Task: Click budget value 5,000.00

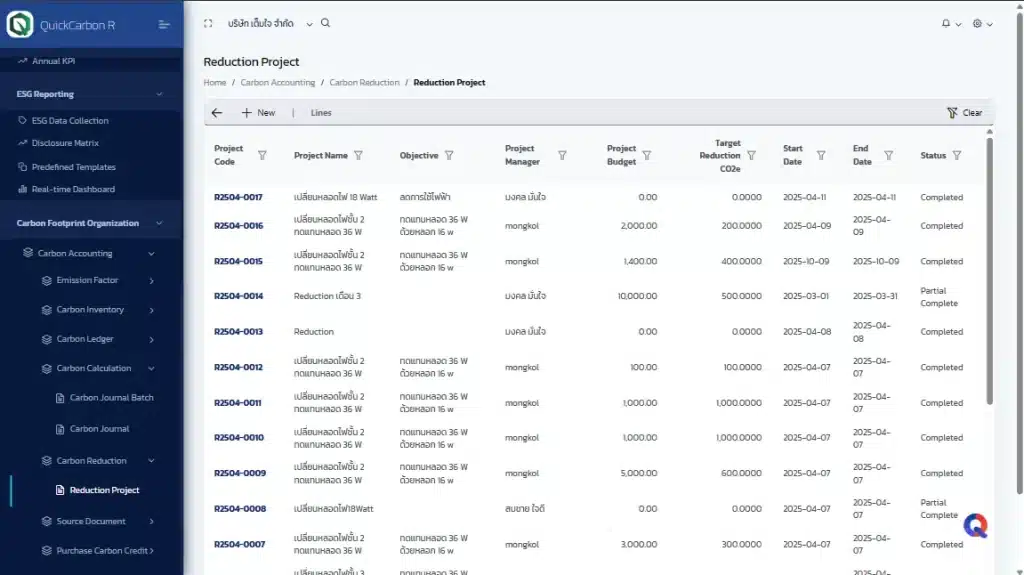Action: (x=639, y=473)
